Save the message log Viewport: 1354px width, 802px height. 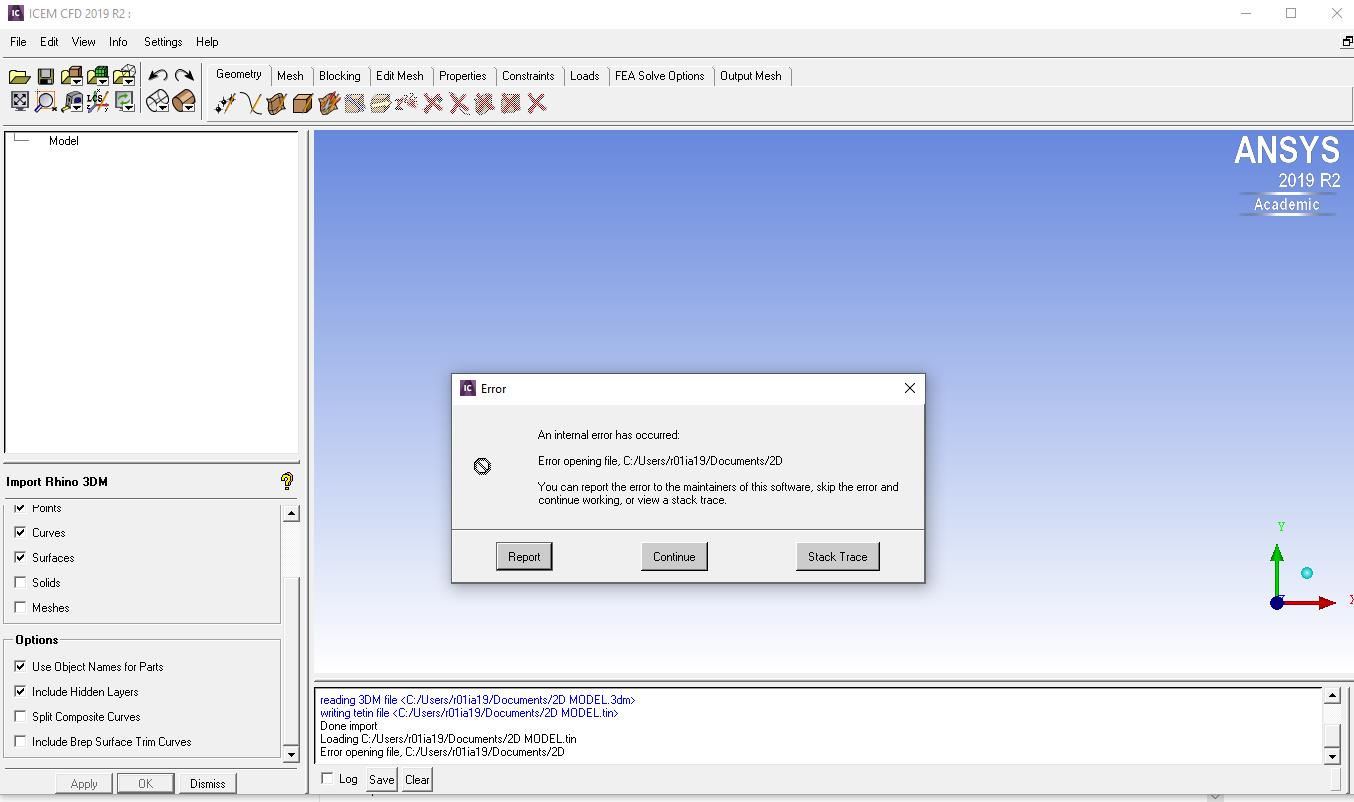pos(381,779)
